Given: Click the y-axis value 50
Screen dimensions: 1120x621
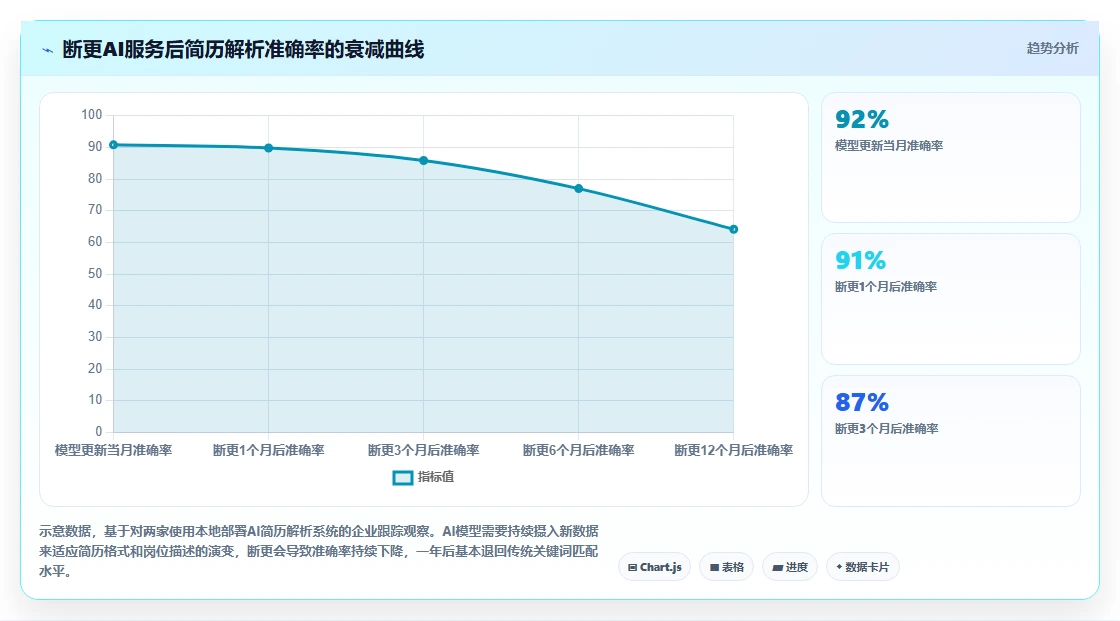Looking at the screenshot, I should (95, 273).
